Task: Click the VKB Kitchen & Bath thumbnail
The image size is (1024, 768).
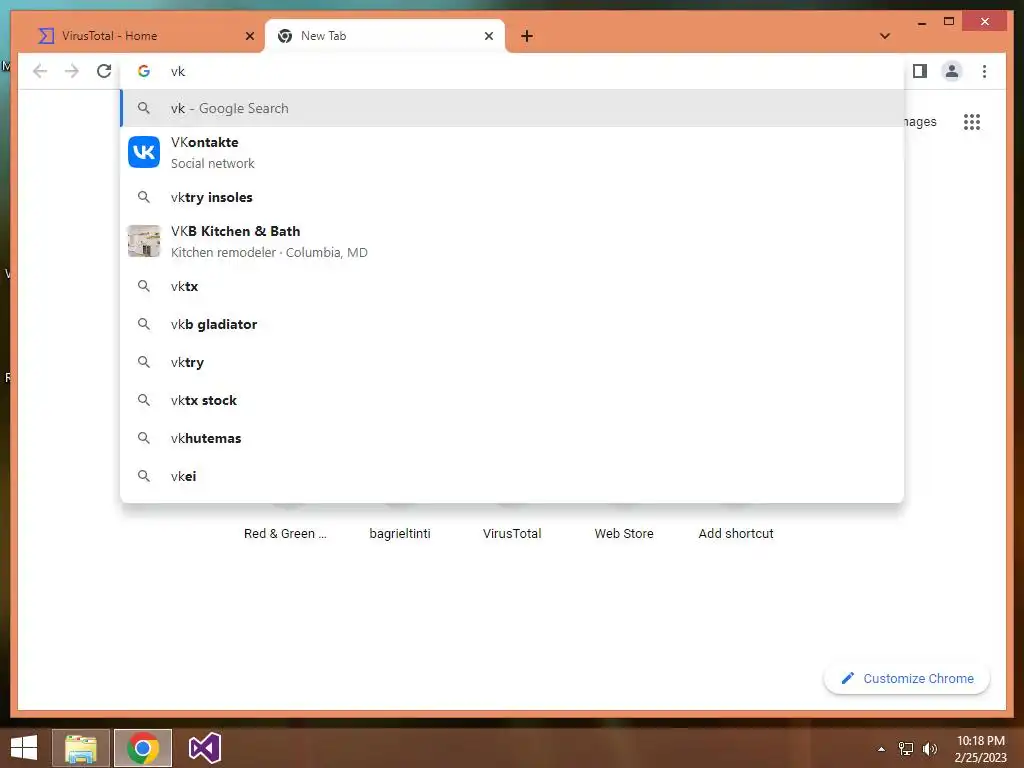Action: [144, 241]
